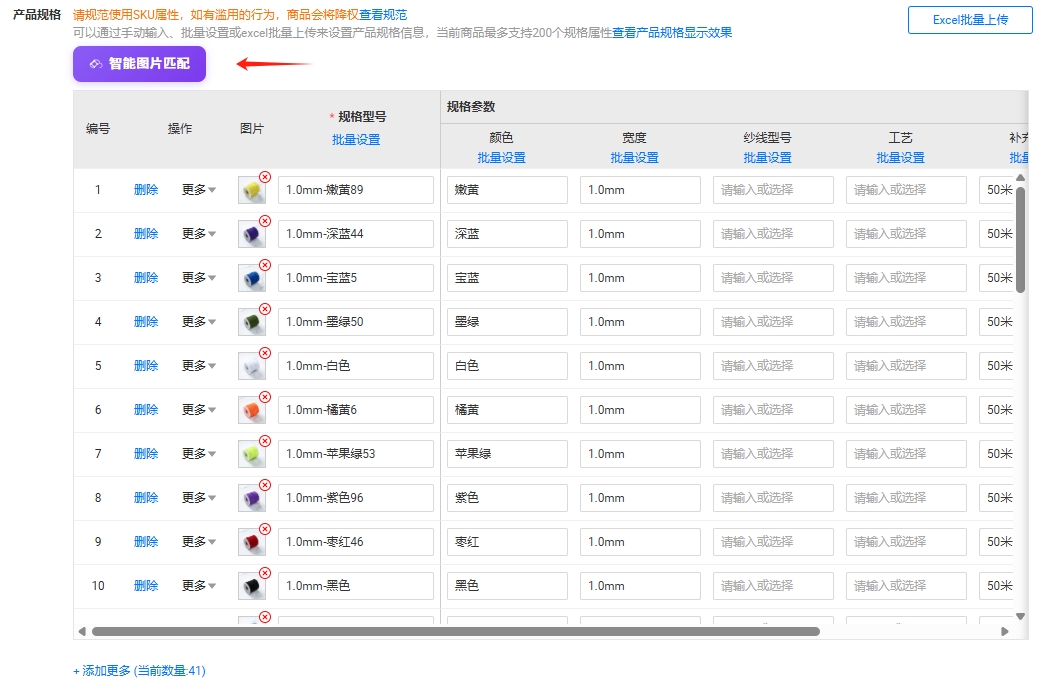This screenshot has height=689, width=1043.
Task: Remove row 8 purple bead image via X icon
Action: pos(264,484)
